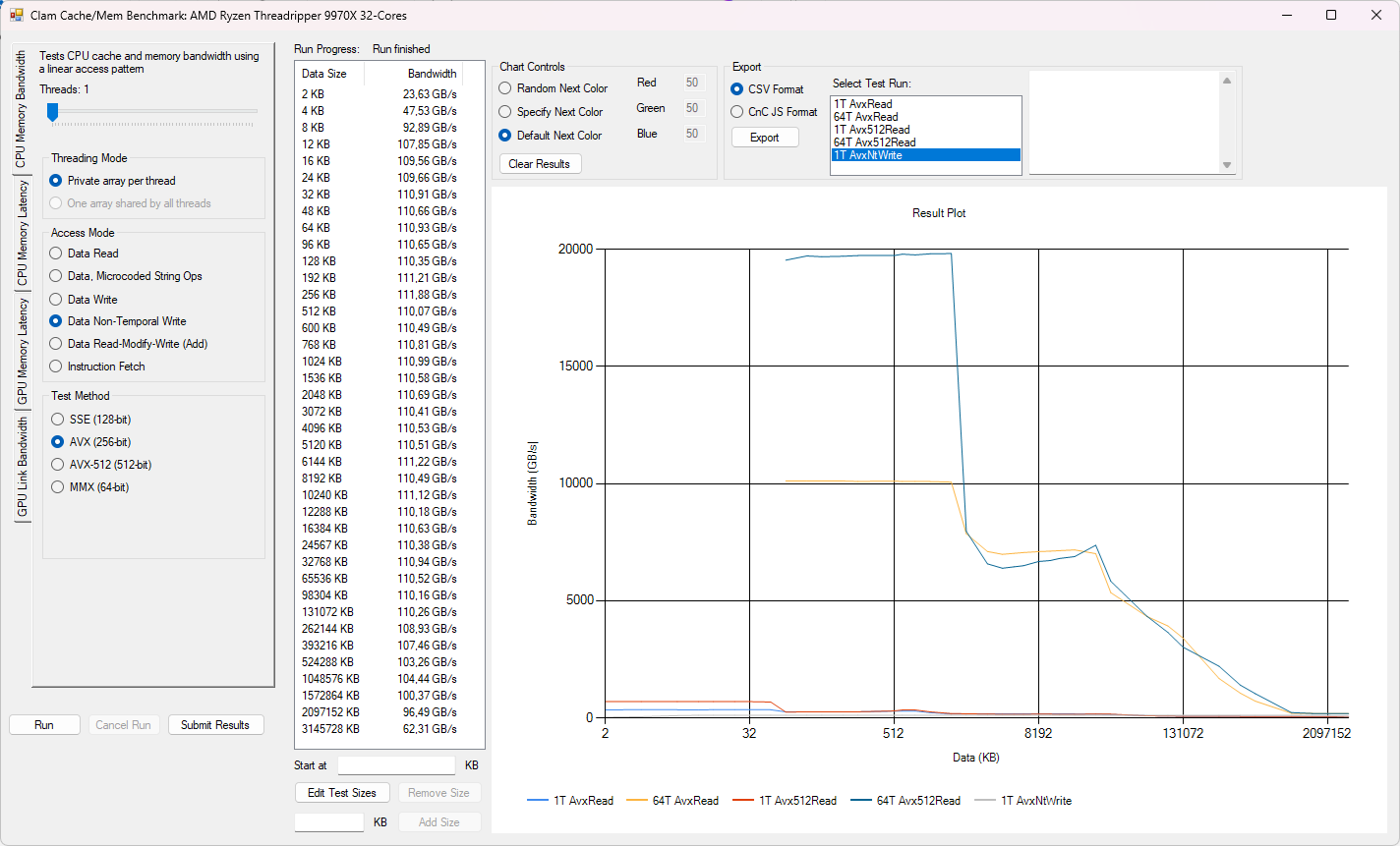Viewport: 1400px width, 846px height.
Task: Click the Run button
Action: (44, 725)
